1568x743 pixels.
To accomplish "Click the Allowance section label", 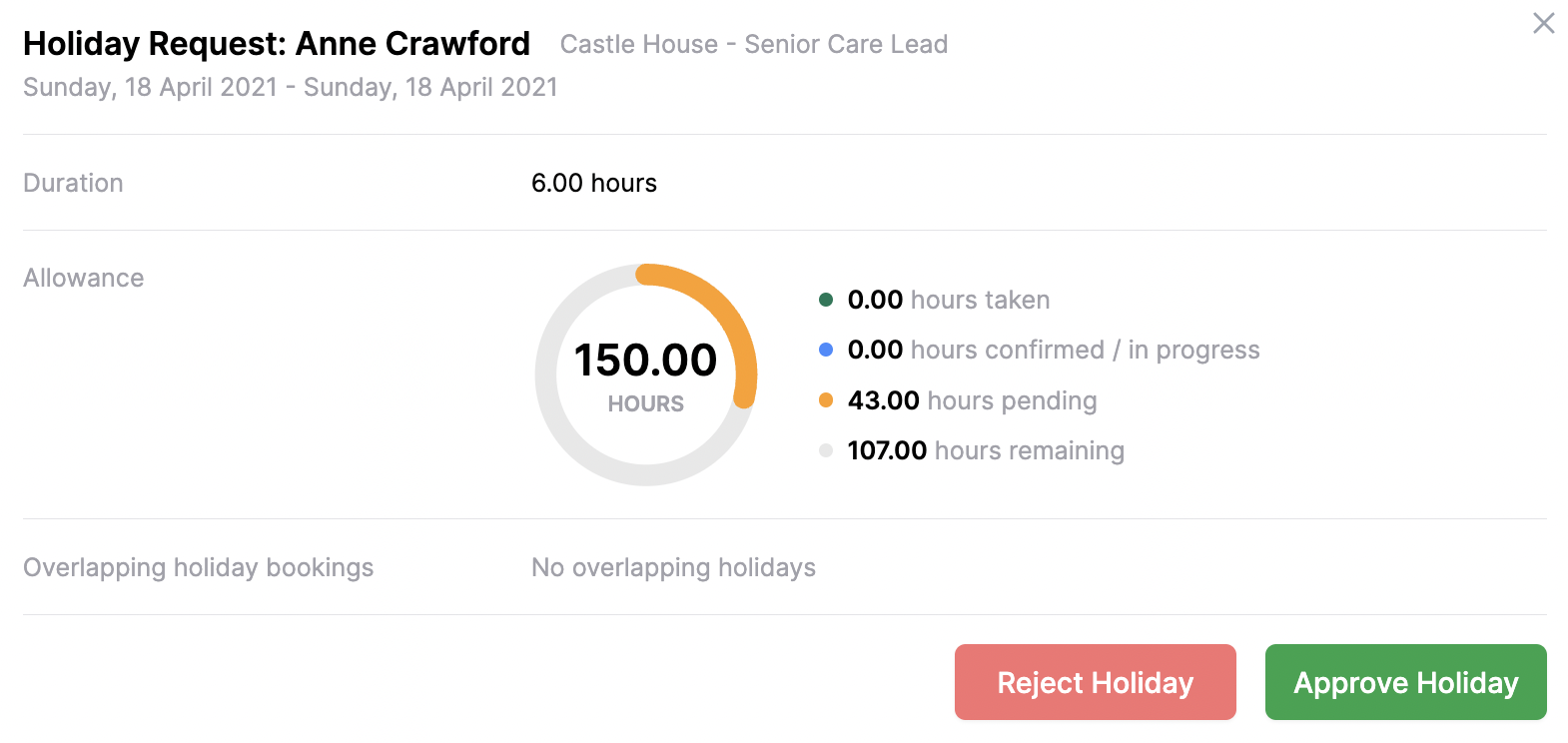I will point(83,278).
